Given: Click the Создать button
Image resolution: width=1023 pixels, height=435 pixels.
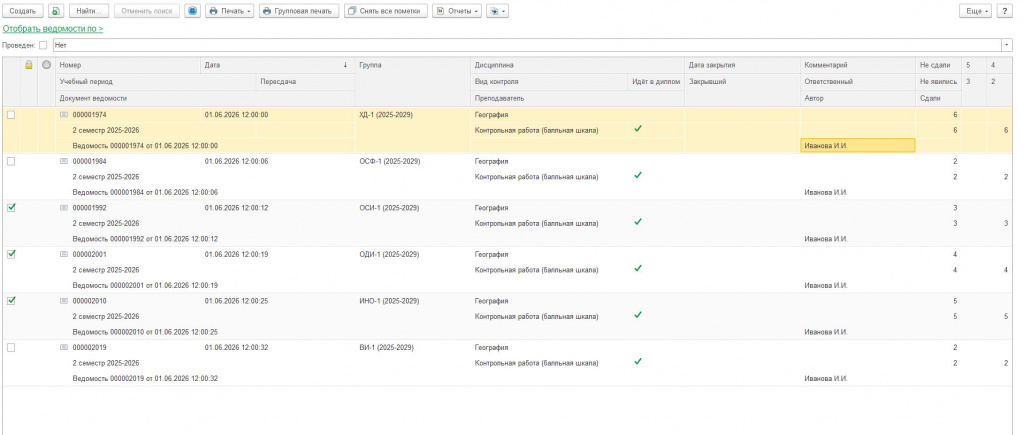Looking at the screenshot, I should 22,11.
